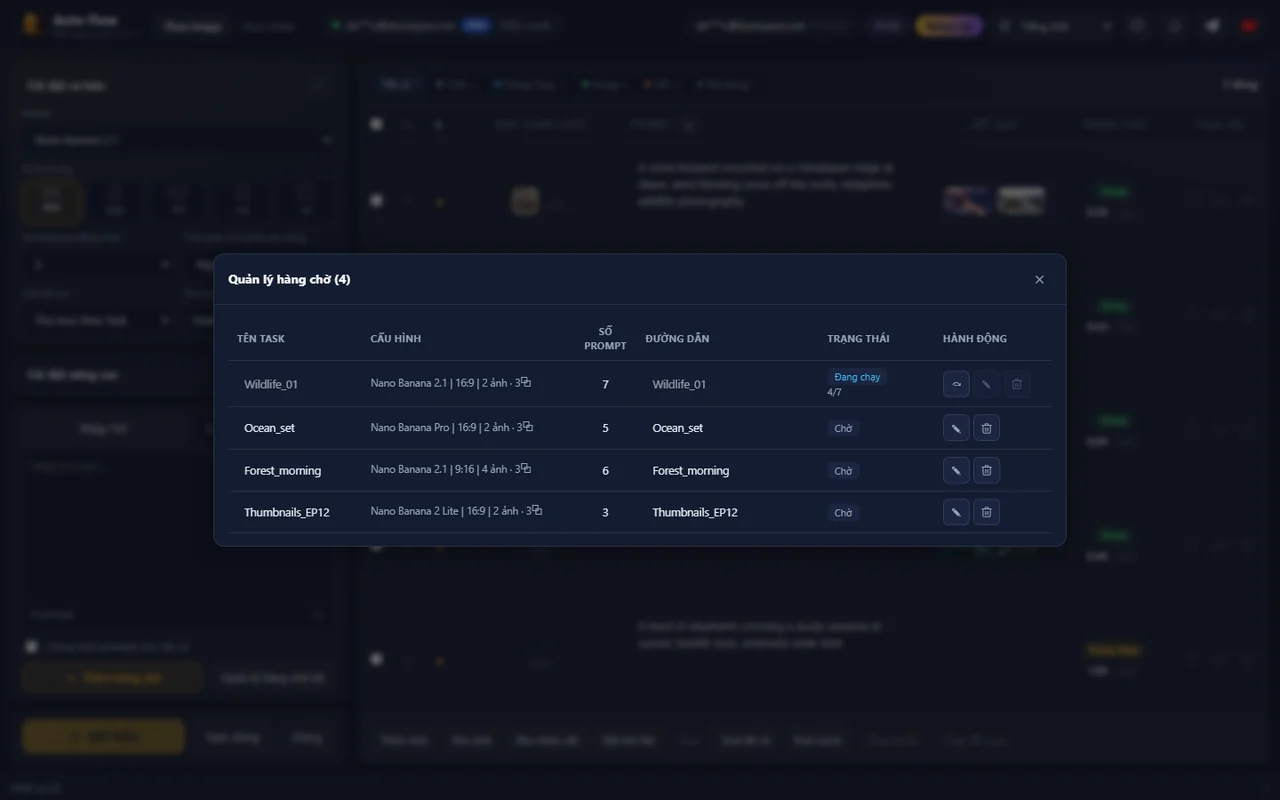The height and width of the screenshot is (800, 1280).
Task: Click the 4/7 progress text for Wildlife_01
Action: click(x=834, y=392)
